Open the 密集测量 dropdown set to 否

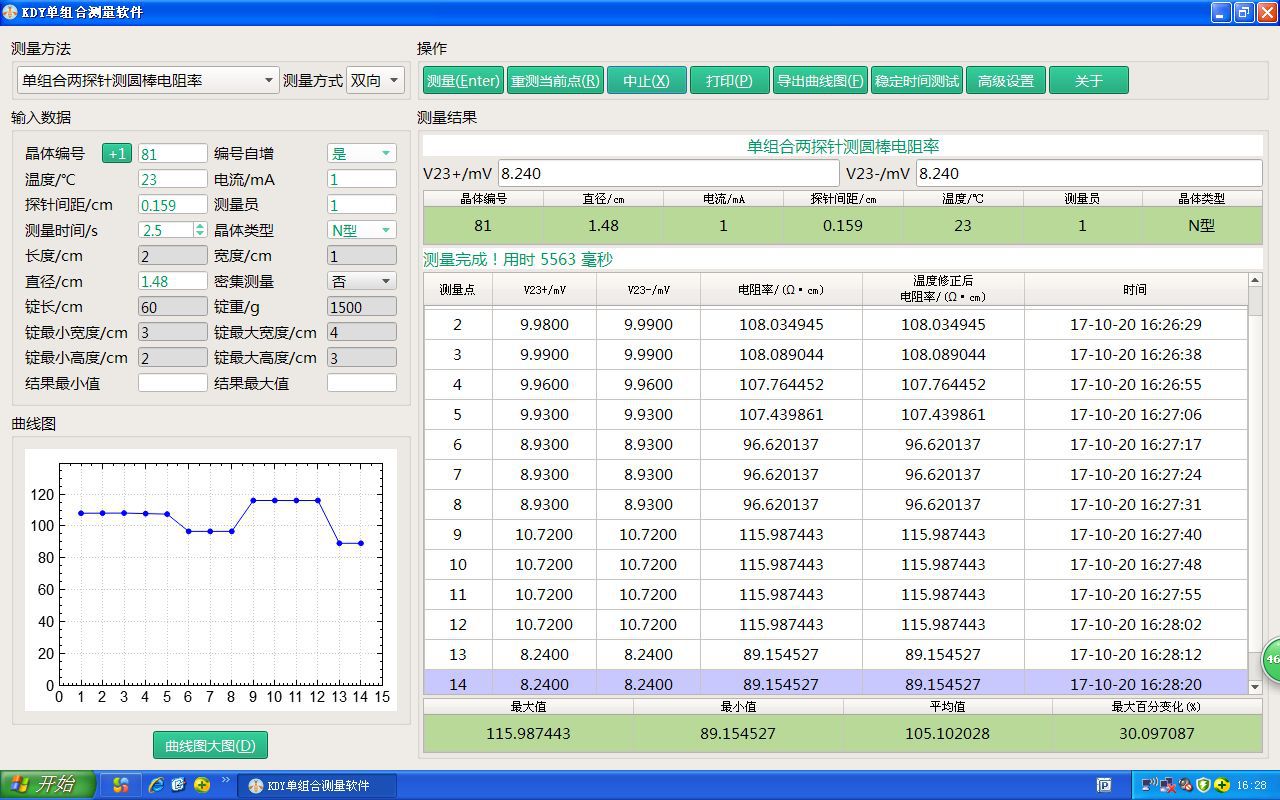click(x=362, y=282)
